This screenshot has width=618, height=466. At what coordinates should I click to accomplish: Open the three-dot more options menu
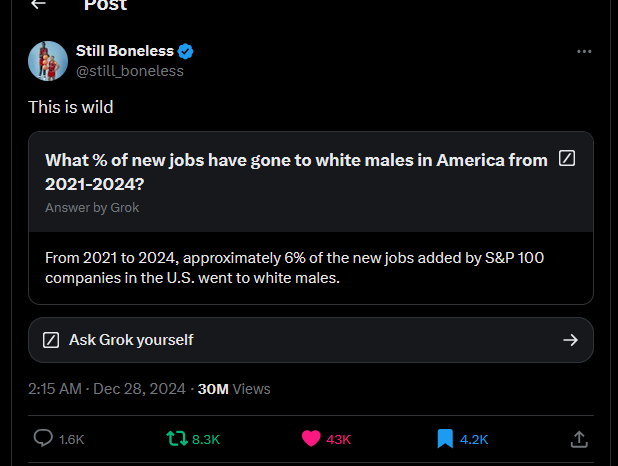click(584, 51)
